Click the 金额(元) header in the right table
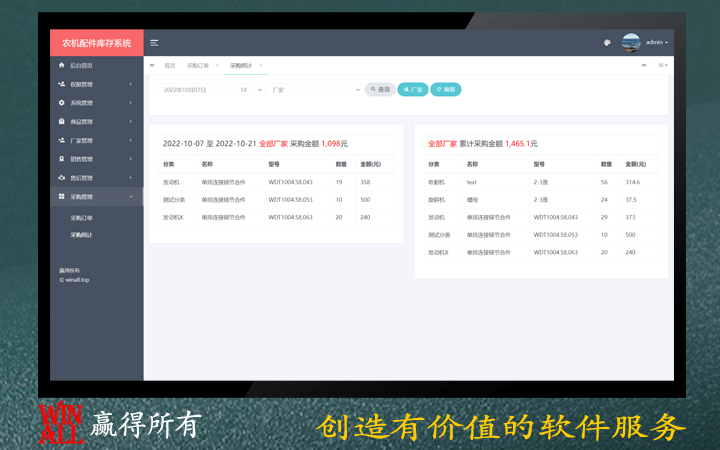This screenshot has height=450, width=720. point(636,164)
